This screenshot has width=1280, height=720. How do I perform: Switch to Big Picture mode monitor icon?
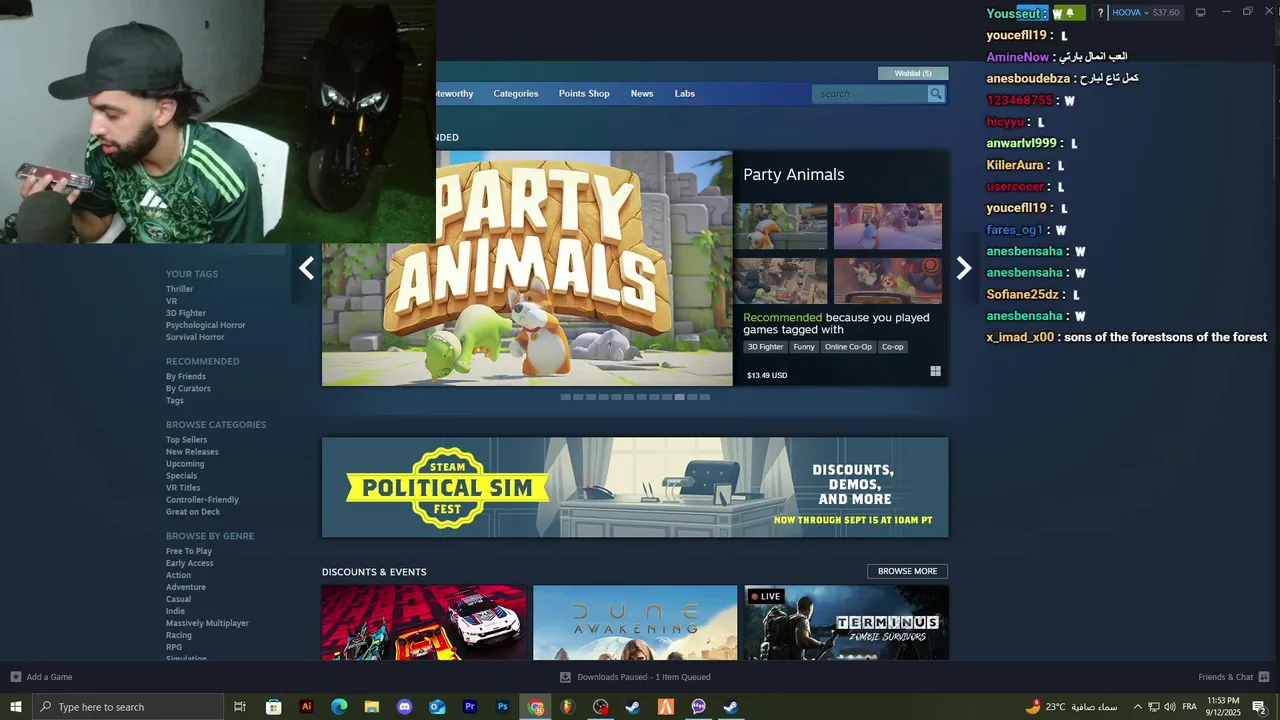pyautogui.click(x=1200, y=12)
